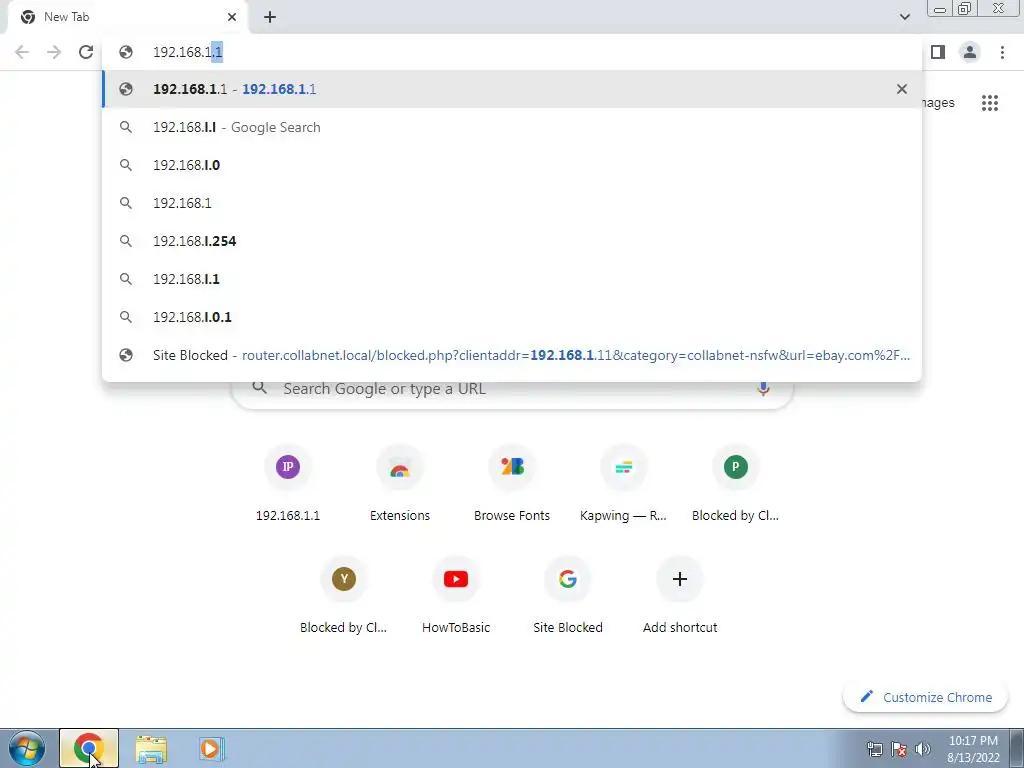Pick the 192.168.l.254 search suggestion

coord(512,241)
